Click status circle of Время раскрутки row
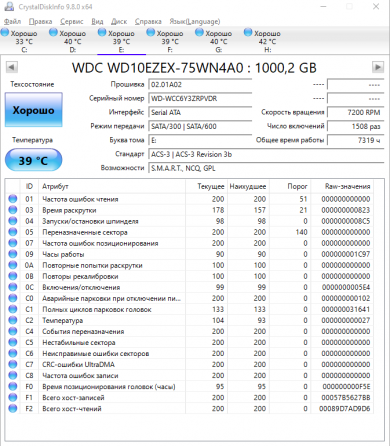This screenshot has height=446, width=390. point(13,210)
